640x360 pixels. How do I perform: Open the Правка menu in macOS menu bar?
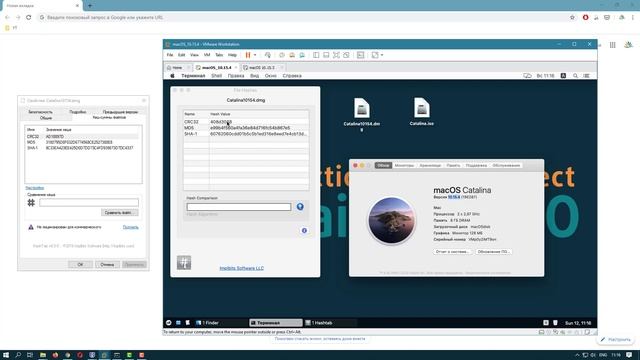click(x=236, y=76)
